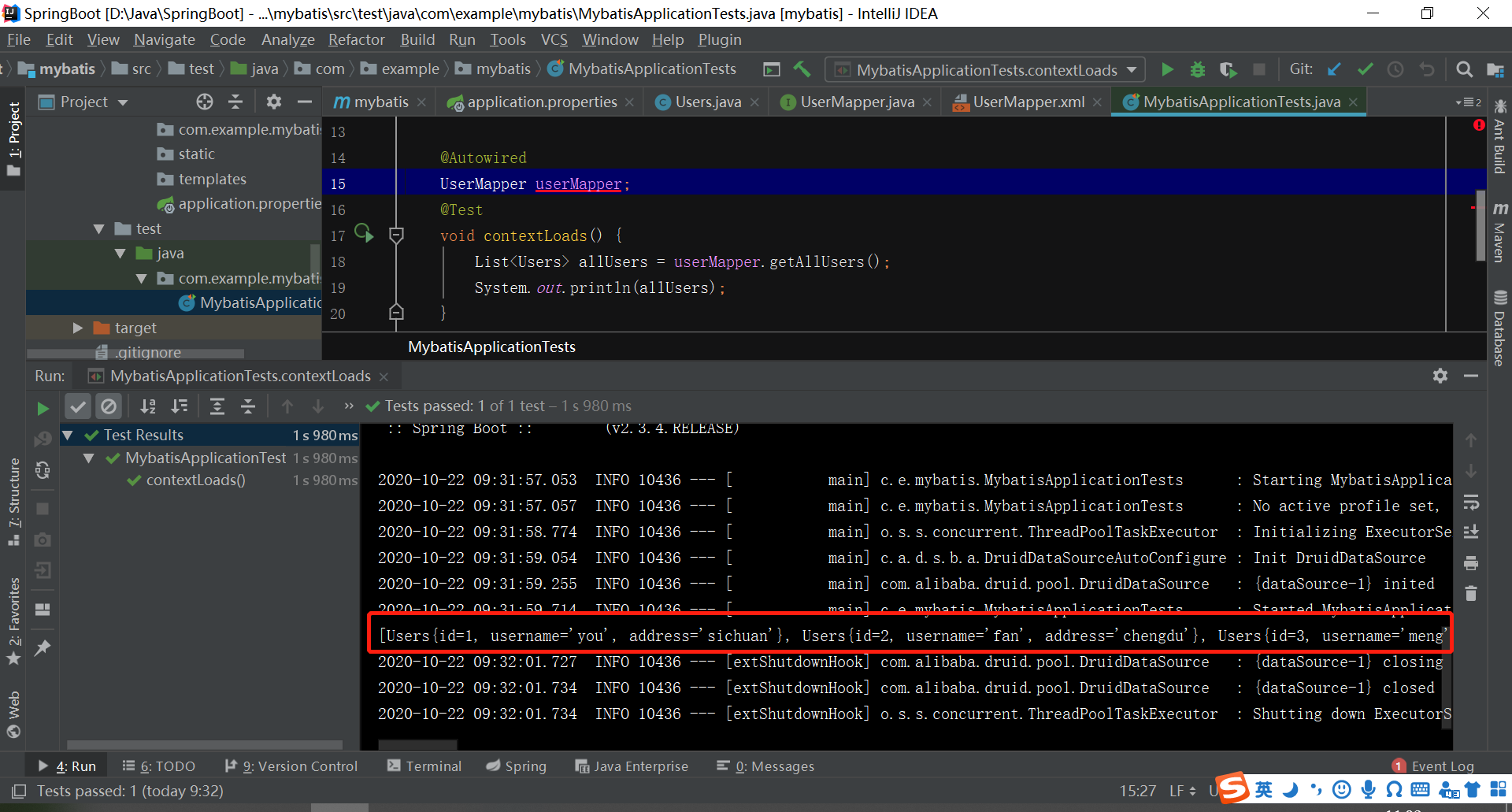Click the Git Update Project arrow
1512x812 pixels.
pos(1334,69)
